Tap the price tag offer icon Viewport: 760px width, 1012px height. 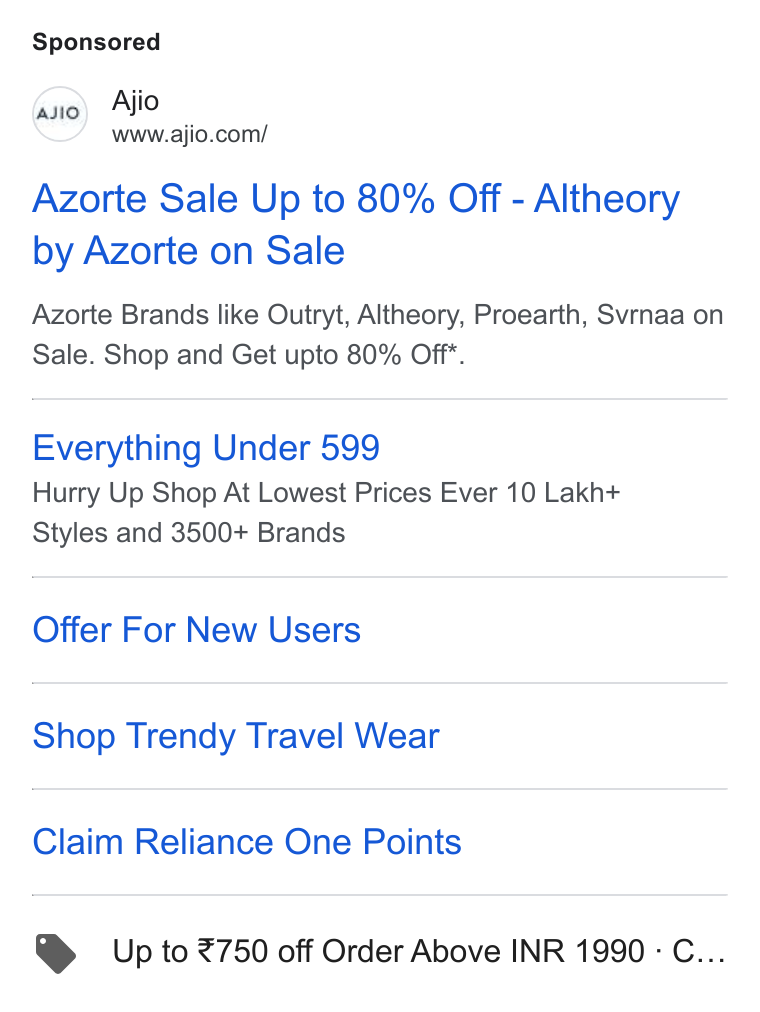[x=55, y=953]
